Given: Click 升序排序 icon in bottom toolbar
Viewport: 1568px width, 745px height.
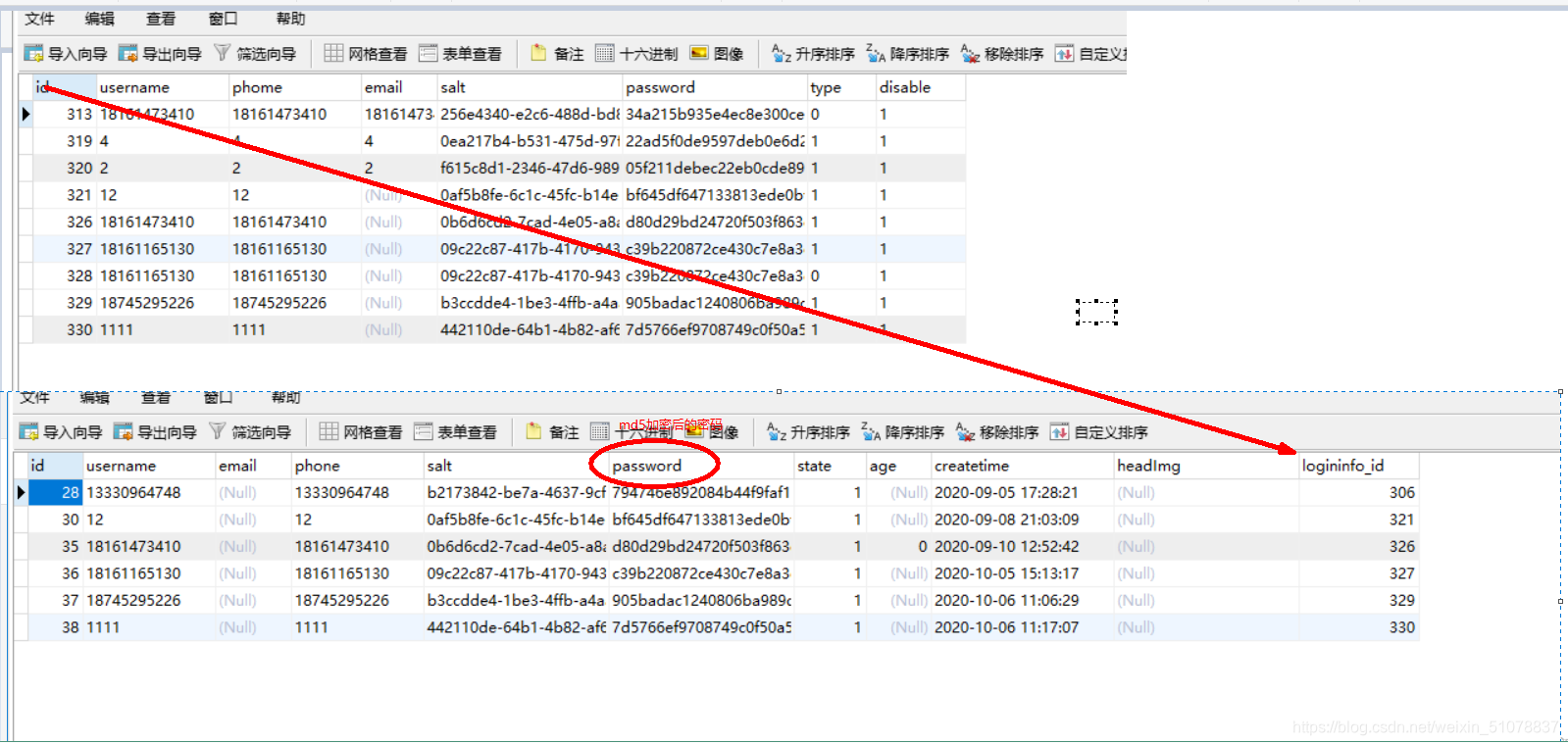Looking at the screenshot, I should click(776, 431).
